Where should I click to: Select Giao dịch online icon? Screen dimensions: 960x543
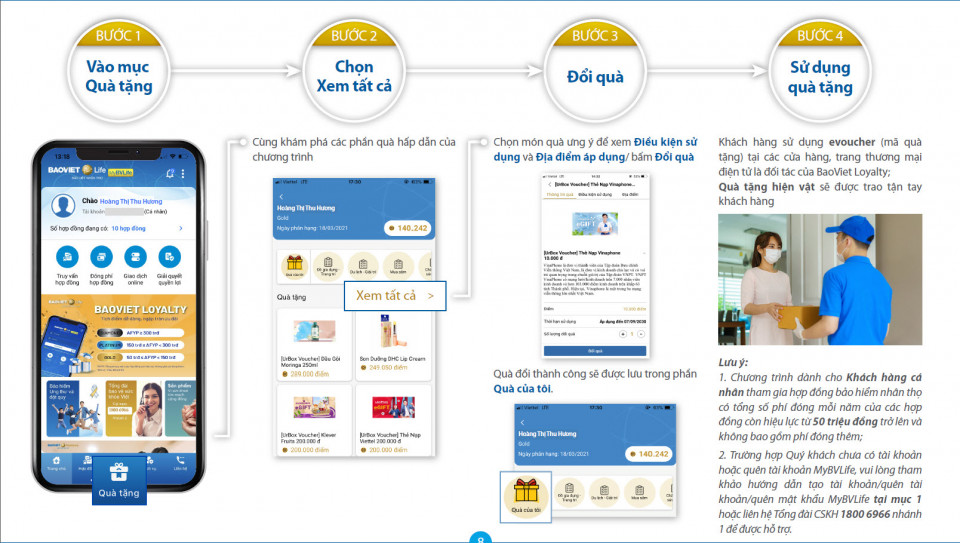(135, 257)
